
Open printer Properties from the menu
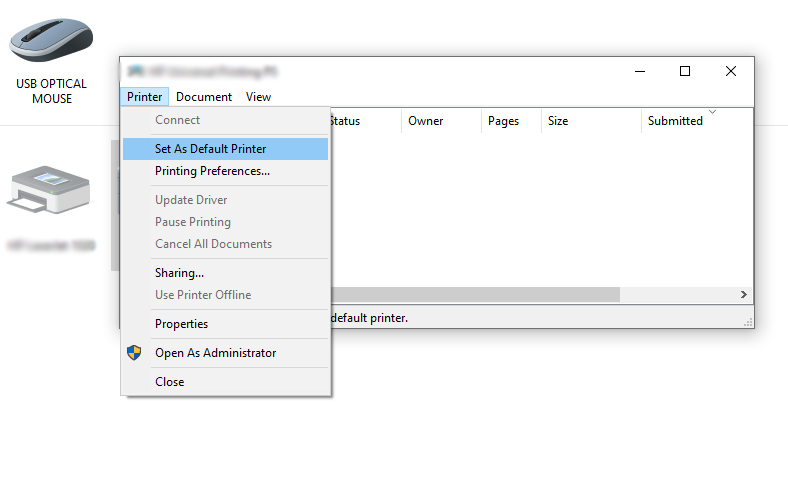click(x=225, y=324)
